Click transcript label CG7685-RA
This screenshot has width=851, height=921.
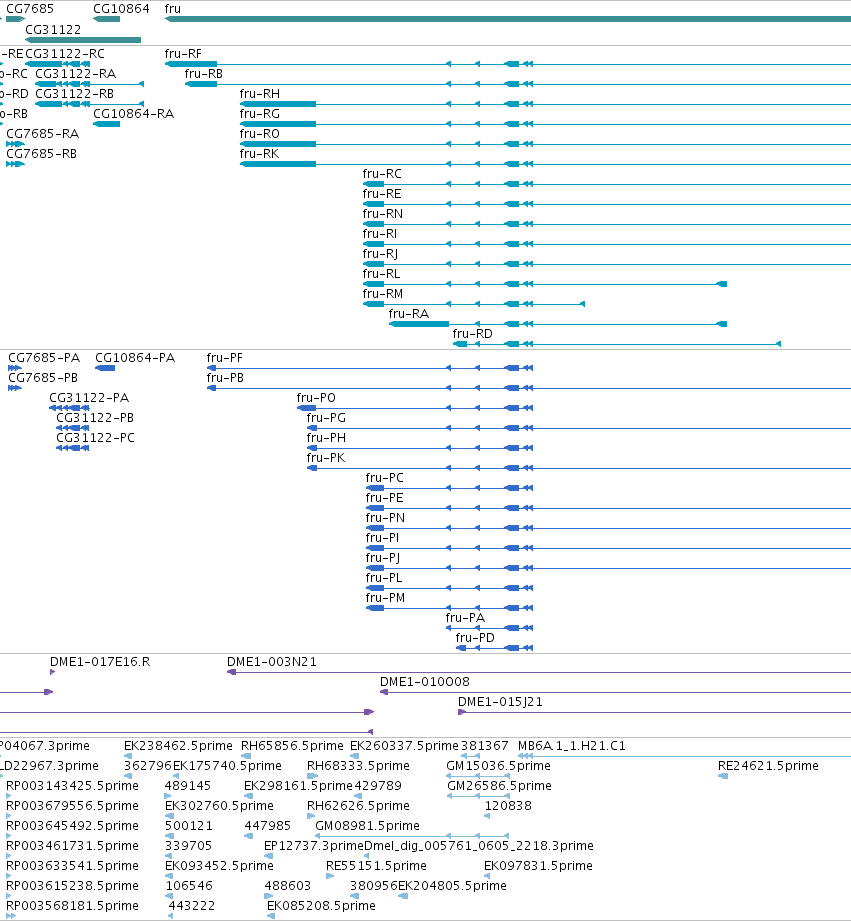42,133
